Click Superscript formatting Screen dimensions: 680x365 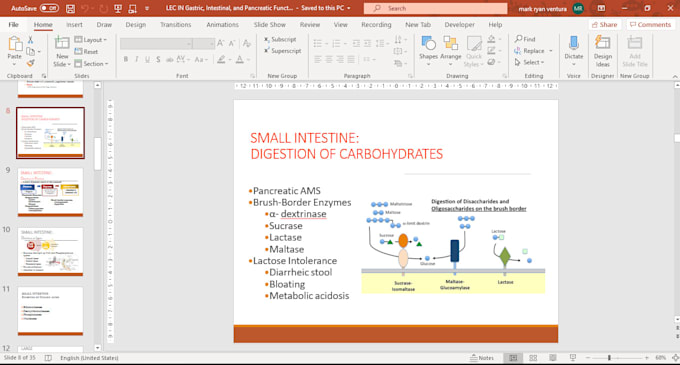pyautogui.click(x=282, y=51)
